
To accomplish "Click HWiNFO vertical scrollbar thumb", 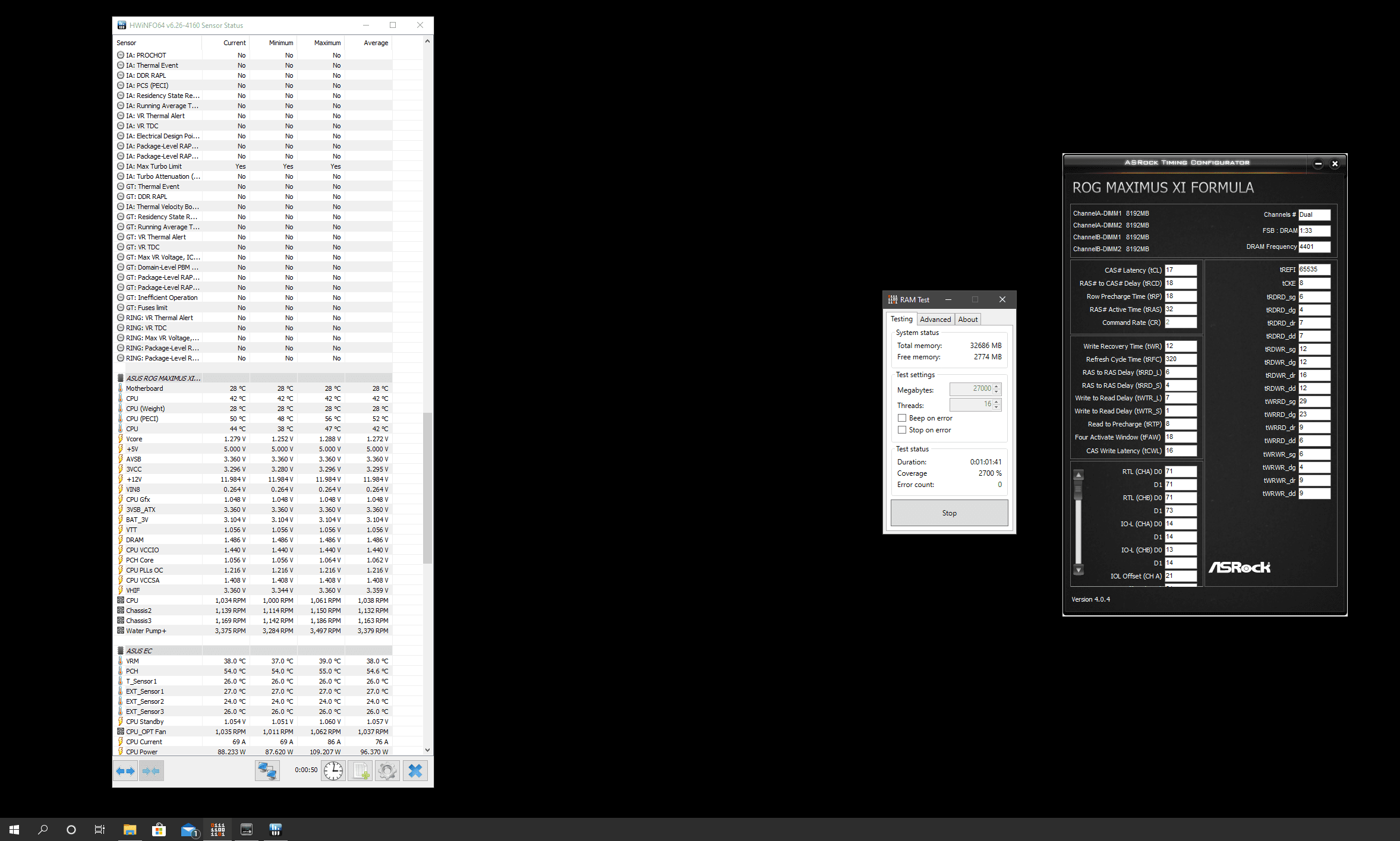I will (x=427, y=488).
